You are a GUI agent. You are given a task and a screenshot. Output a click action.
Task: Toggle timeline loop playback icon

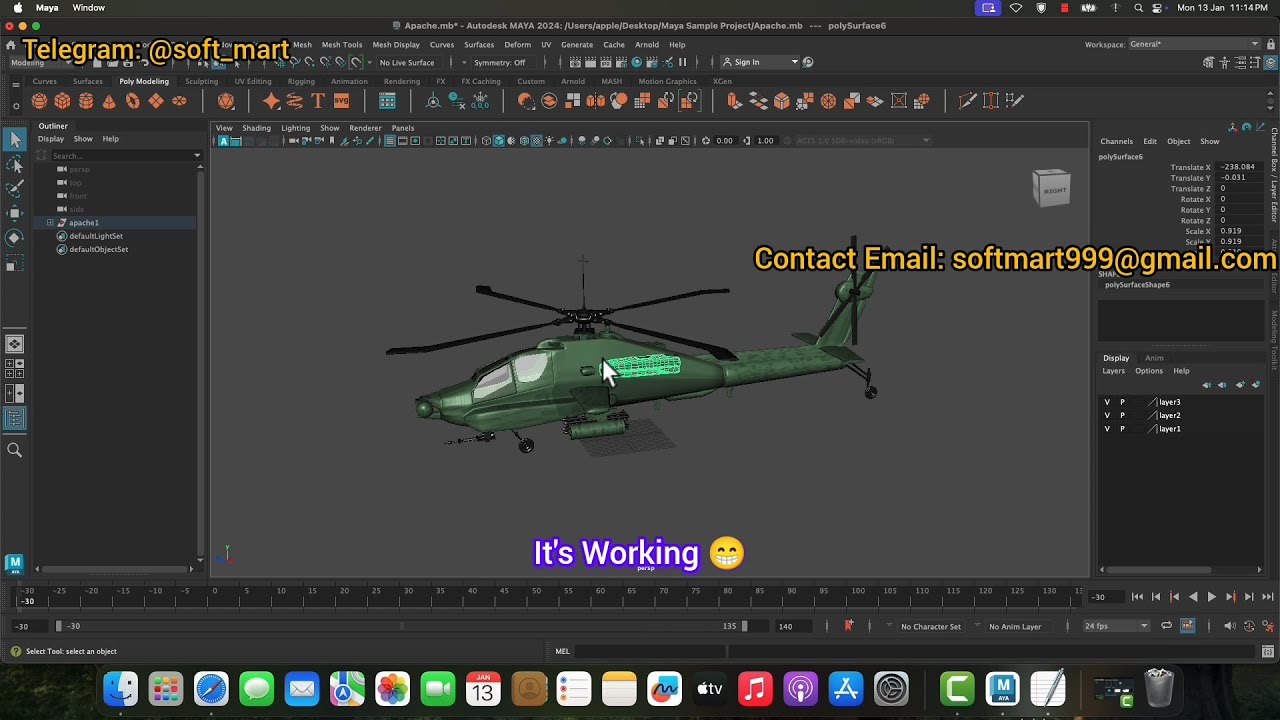[x=1166, y=626]
